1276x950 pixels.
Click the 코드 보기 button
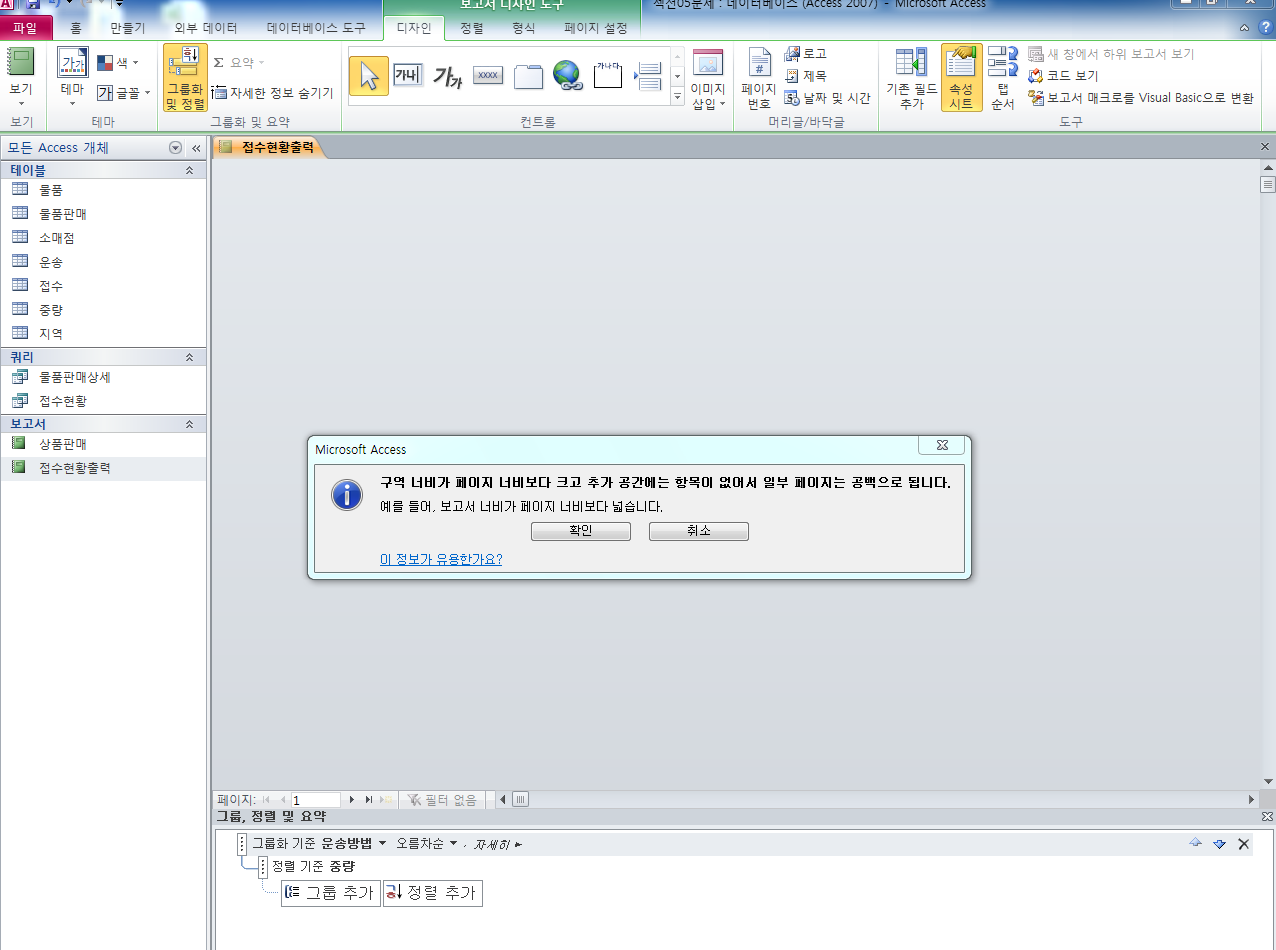click(1064, 76)
